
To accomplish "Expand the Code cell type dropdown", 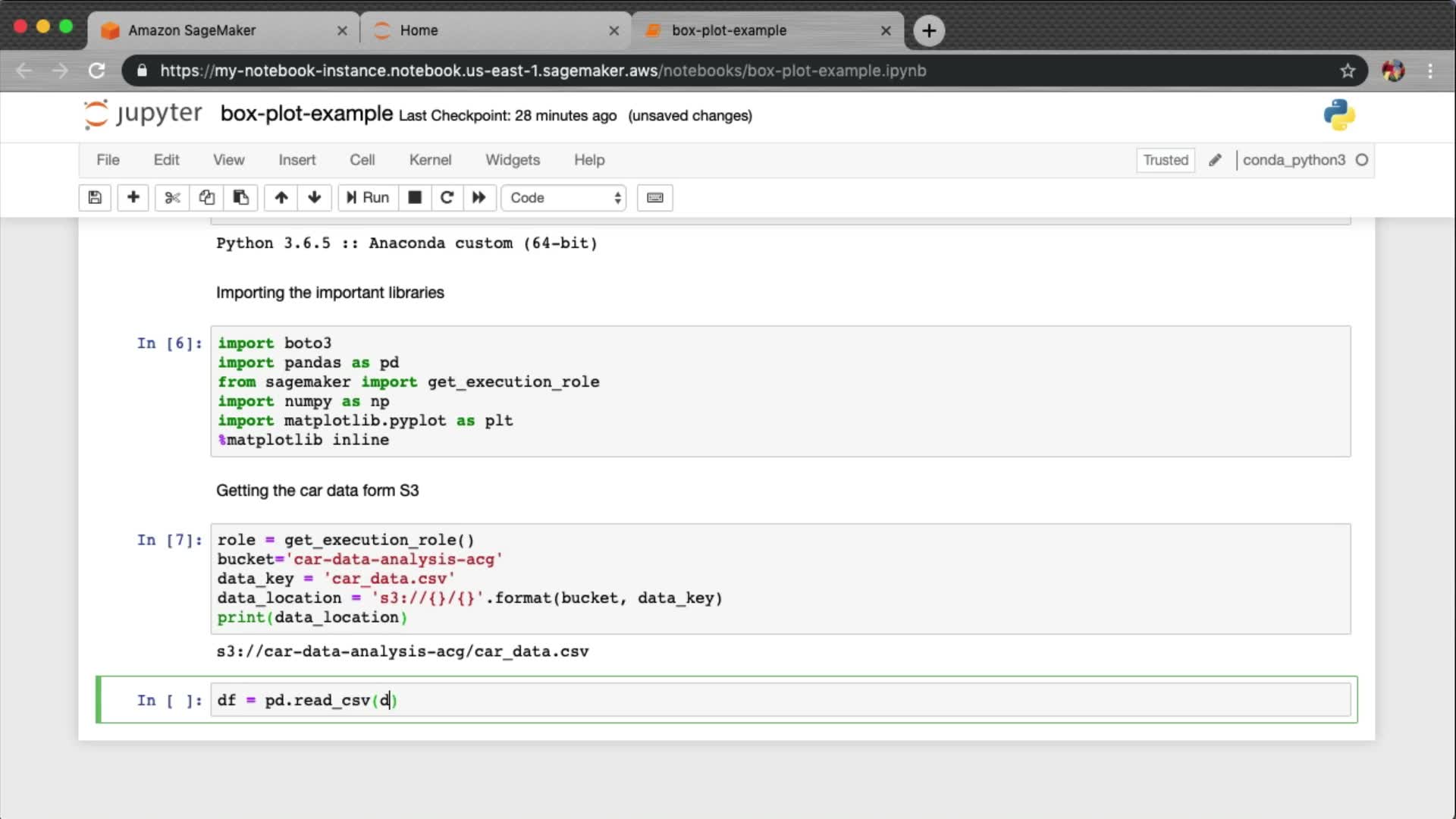I will click(564, 198).
